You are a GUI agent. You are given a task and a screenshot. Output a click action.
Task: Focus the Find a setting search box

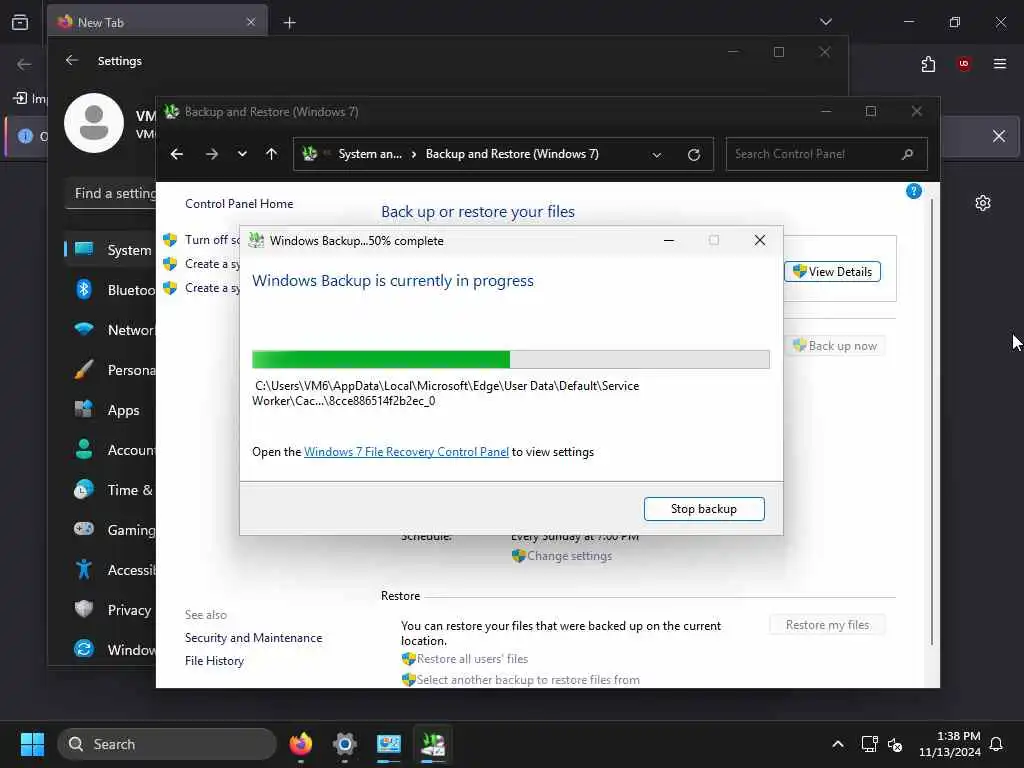tap(111, 193)
